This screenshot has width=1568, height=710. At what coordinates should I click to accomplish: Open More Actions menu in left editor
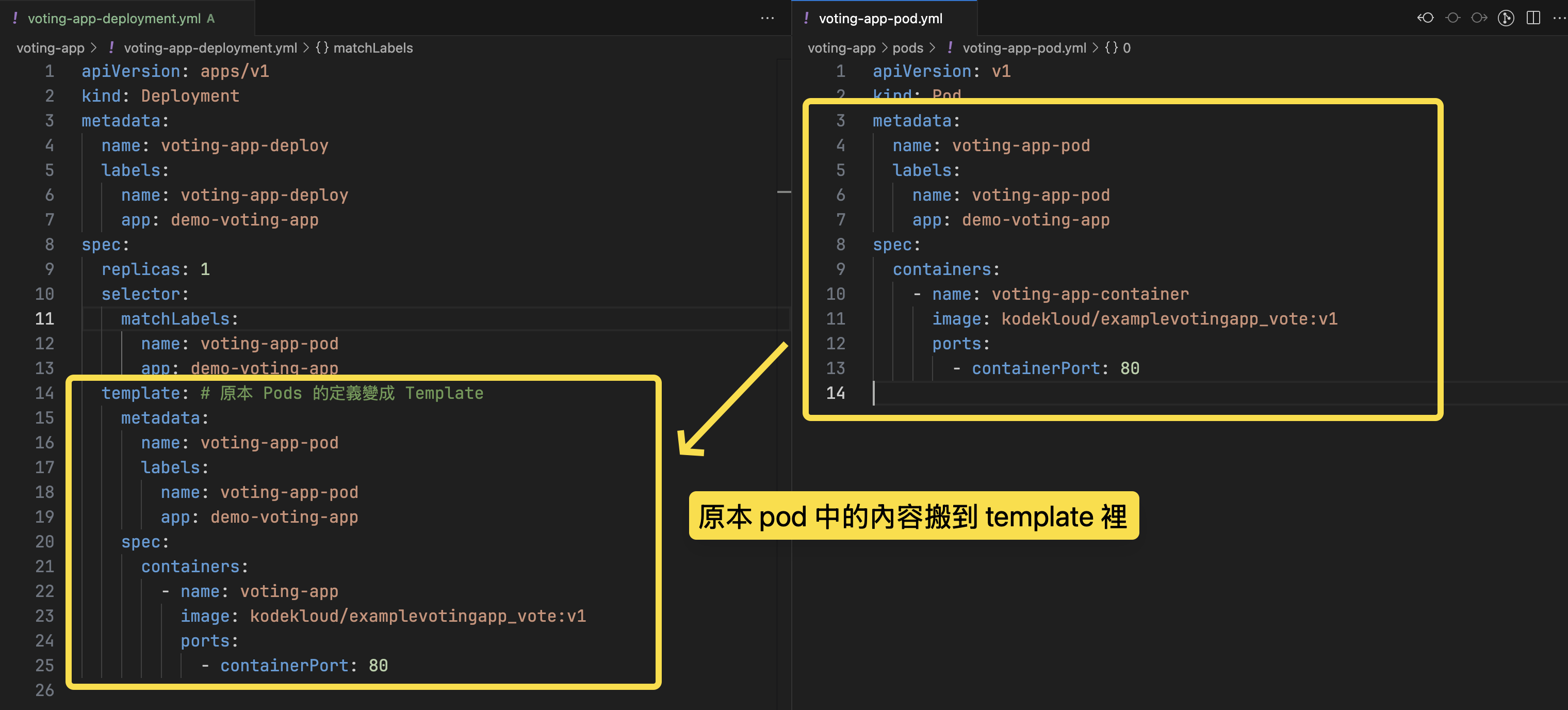[x=767, y=18]
